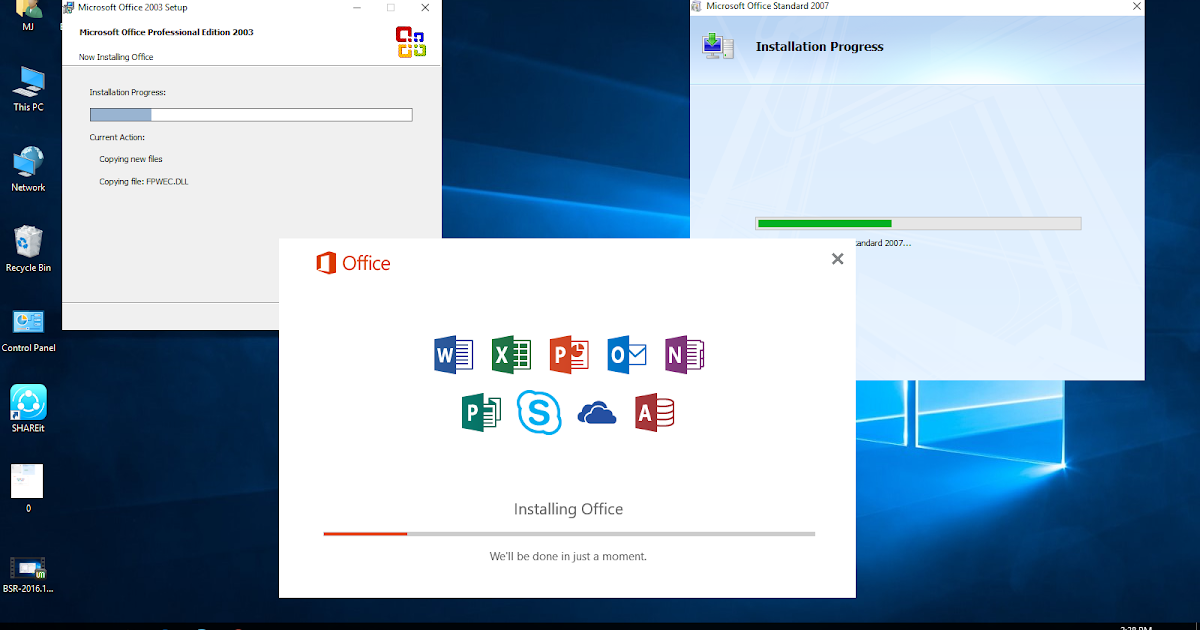The width and height of the screenshot is (1200, 630).
Task: Click the Publisher icon in the installer
Action: pyautogui.click(x=481, y=412)
